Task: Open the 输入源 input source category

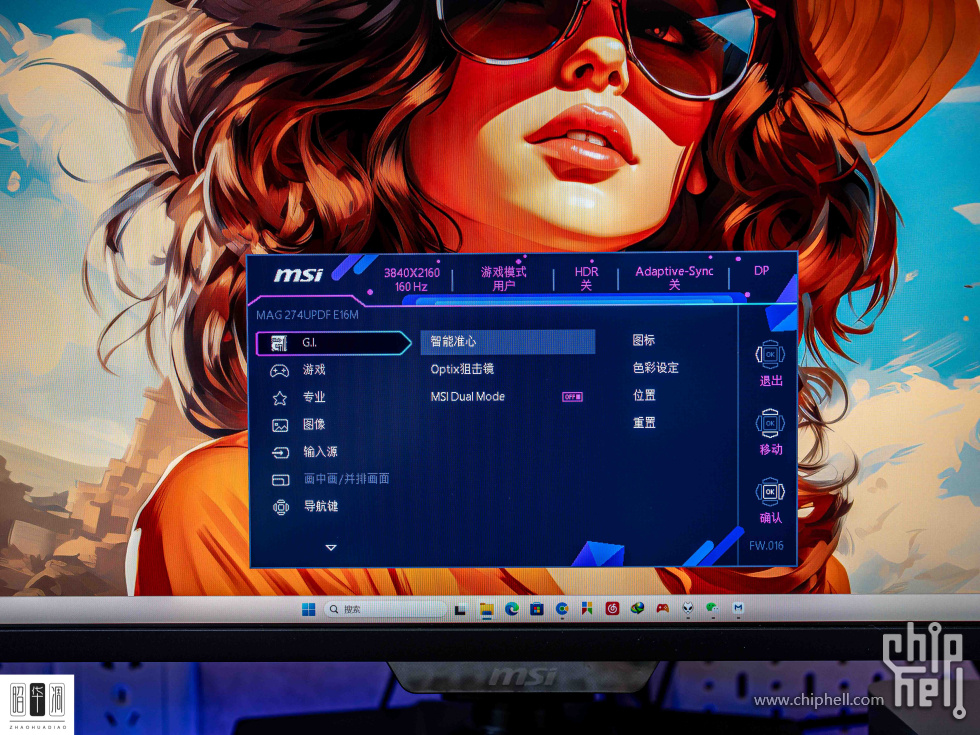Action: [x=304, y=452]
